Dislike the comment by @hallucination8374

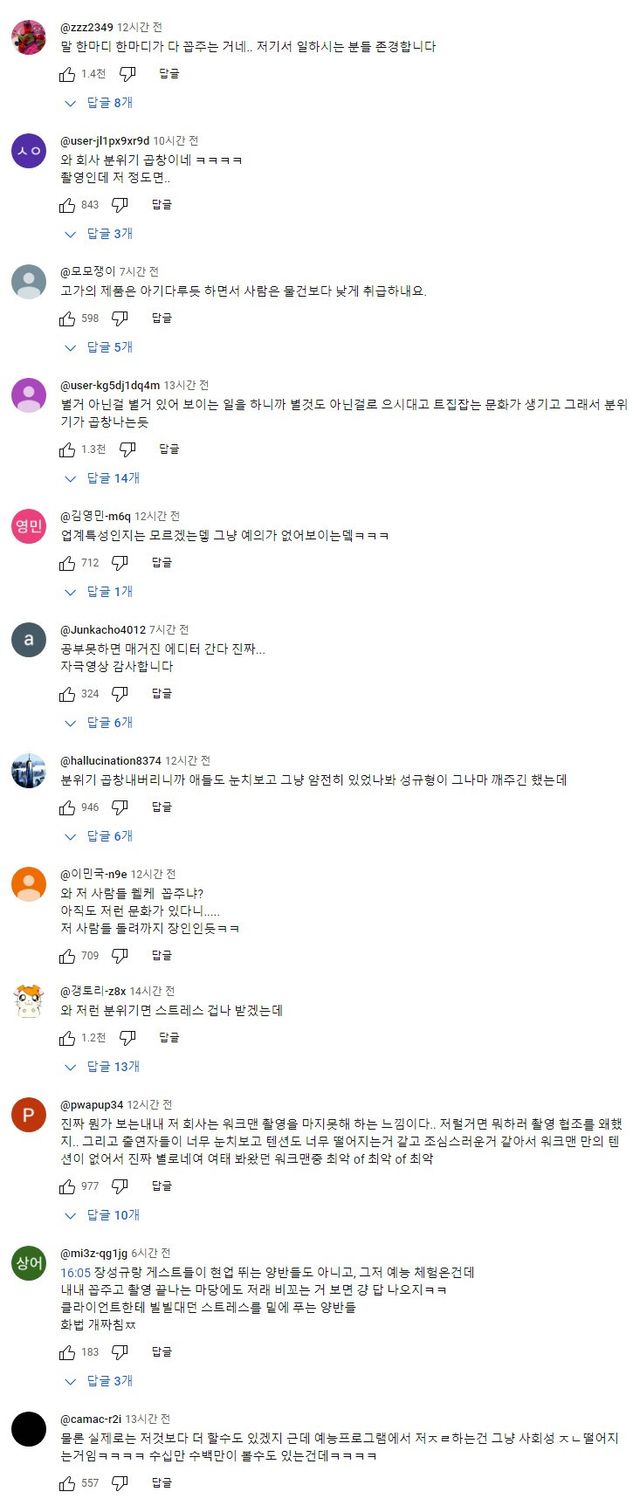pyautogui.click(x=120, y=807)
